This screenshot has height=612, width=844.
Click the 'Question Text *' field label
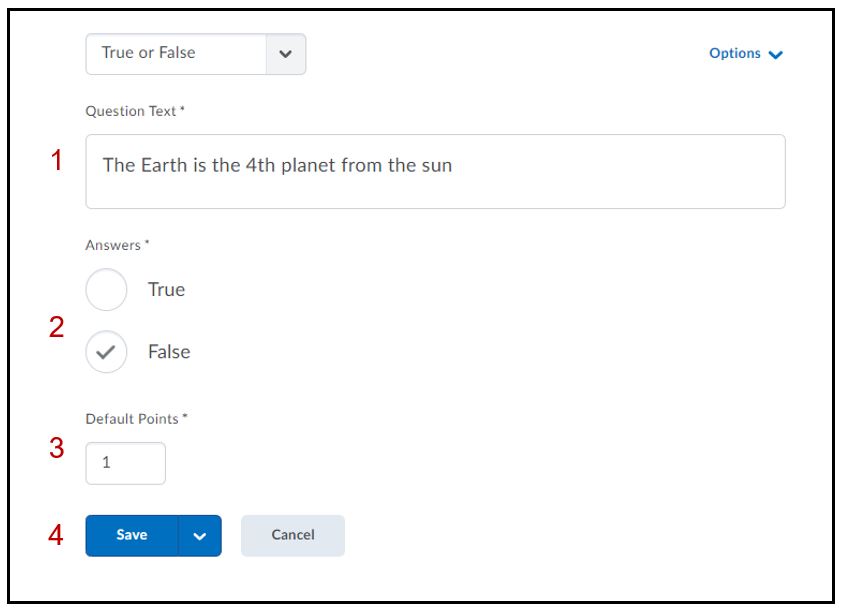135,111
